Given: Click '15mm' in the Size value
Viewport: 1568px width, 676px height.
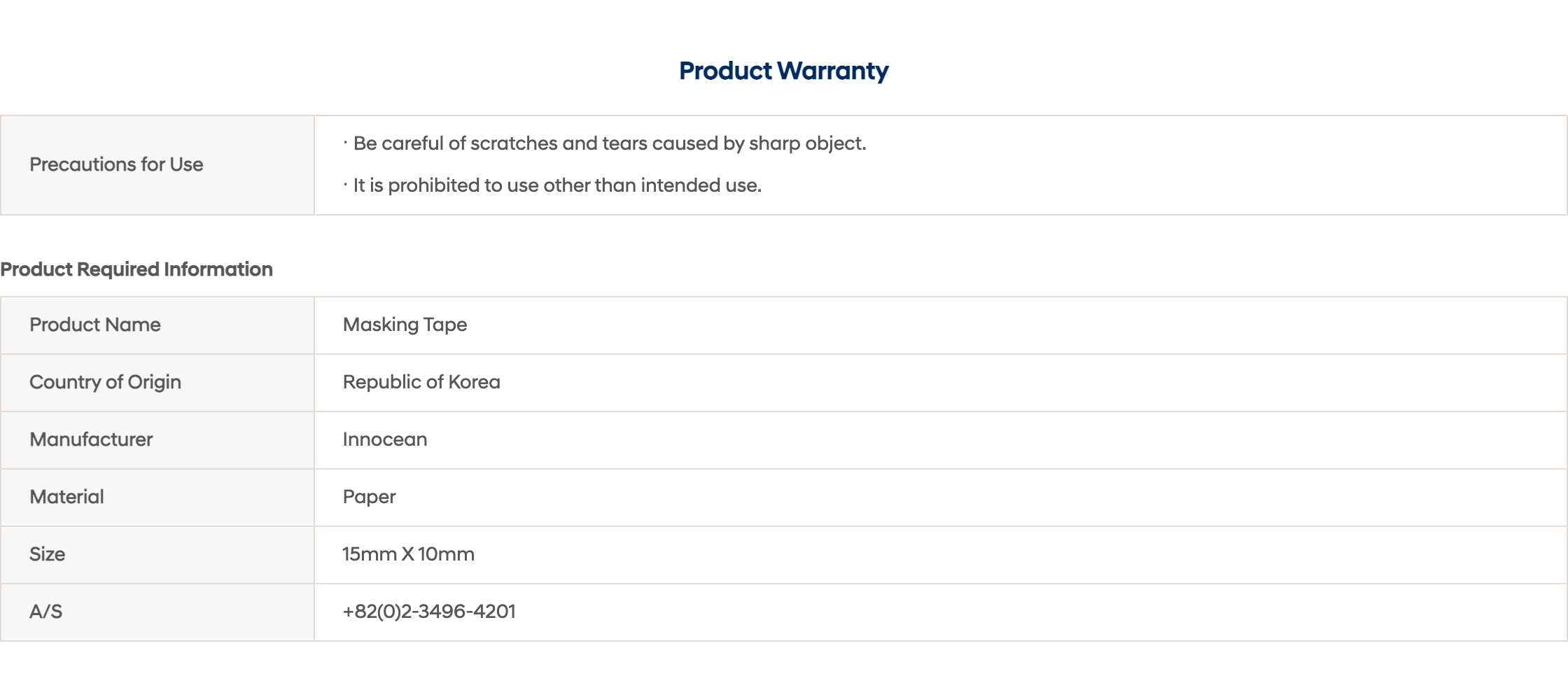Looking at the screenshot, I should tap(369, 554).
